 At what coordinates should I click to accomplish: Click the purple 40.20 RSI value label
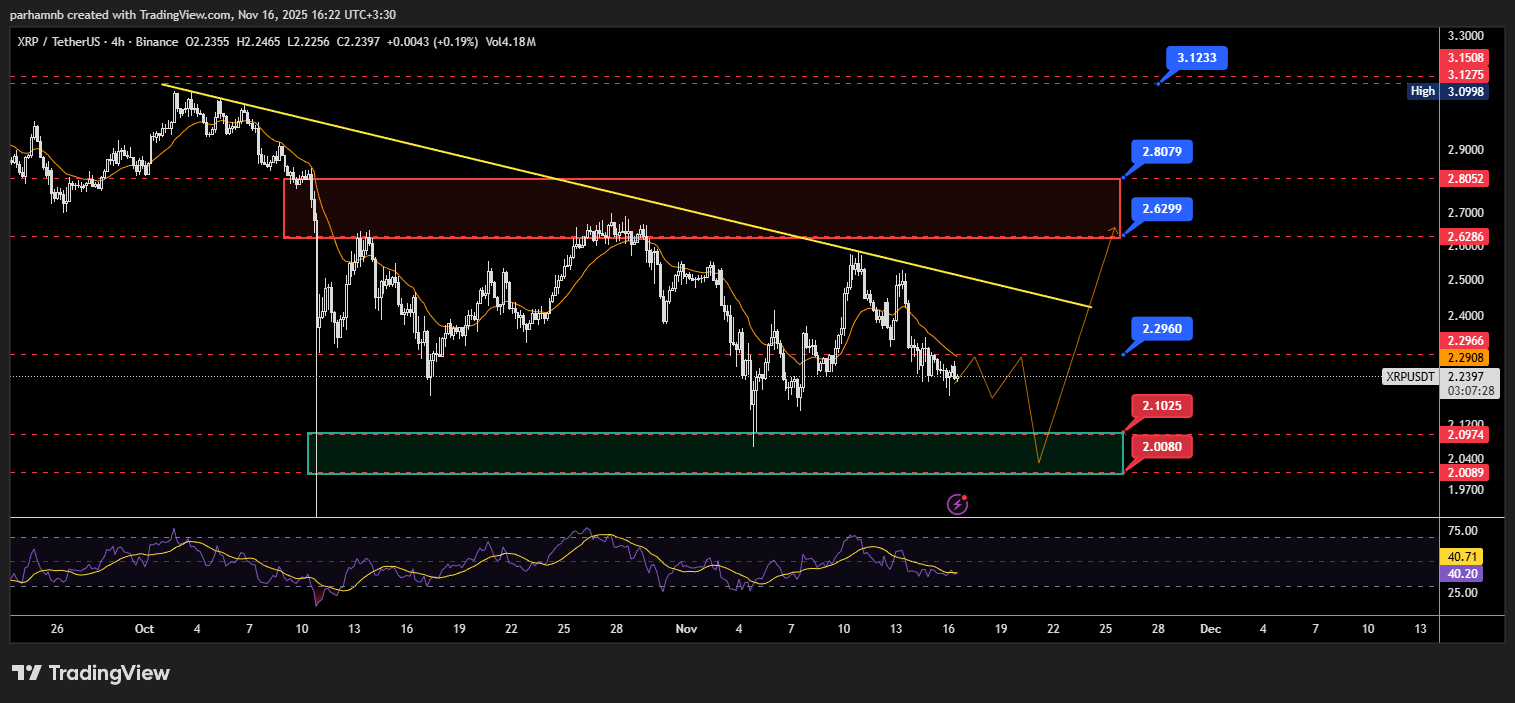(1459, 574)
